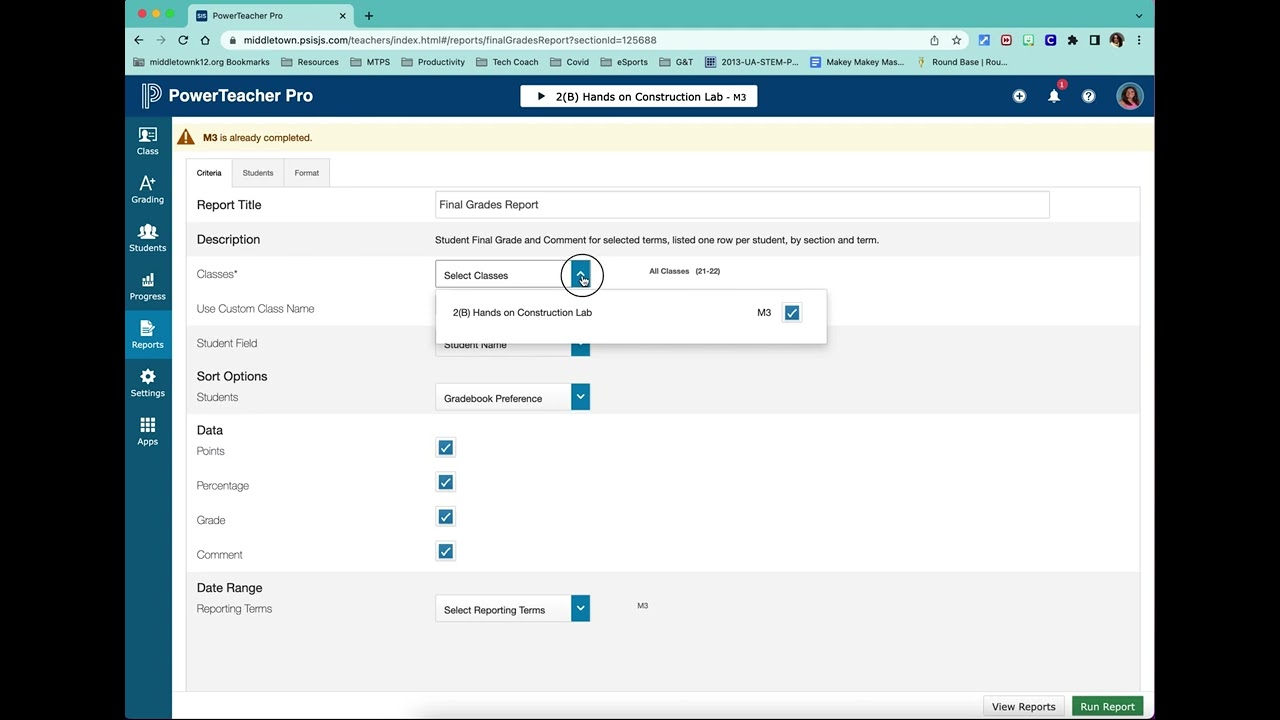The width and height of the screenshot is (1280, 720).
Task: Open the Gradebook Preference sort dropdown
Action: pyautogui.click(x=512, y=398)
